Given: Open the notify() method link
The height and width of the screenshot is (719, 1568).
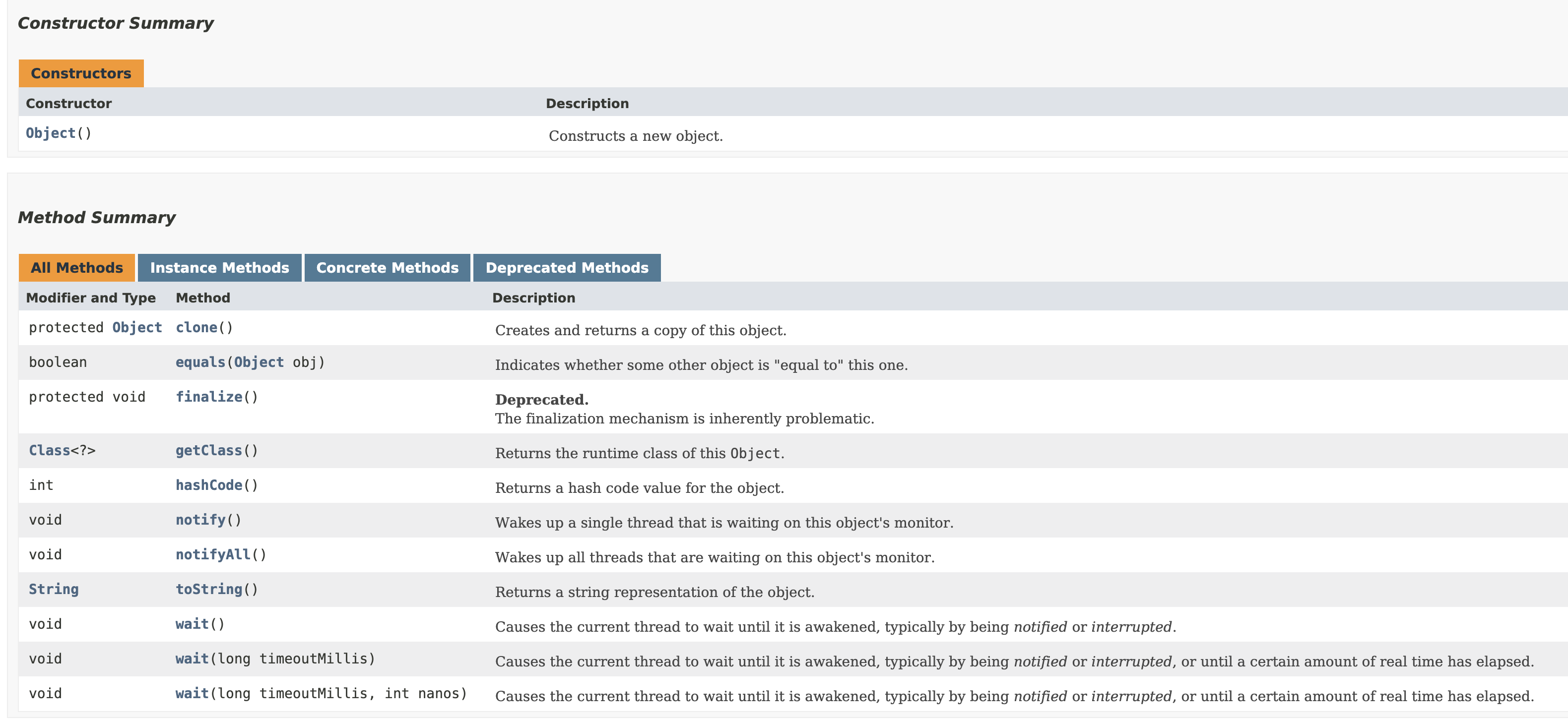Looking at the screenshot, I should pyautogui.click(x=200, y=520).
